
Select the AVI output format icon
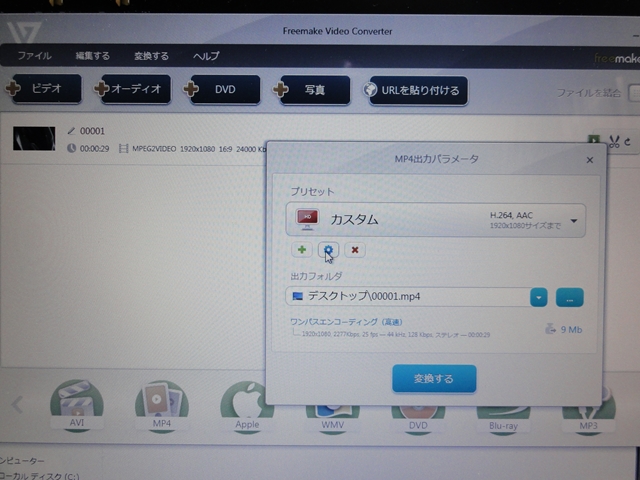tap(77, 405)
